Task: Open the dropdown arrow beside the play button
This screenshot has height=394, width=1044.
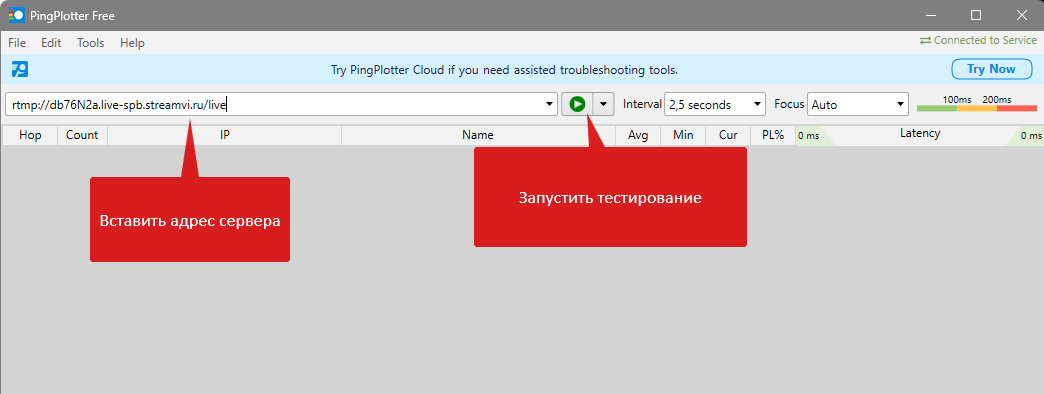Action: 603,104
